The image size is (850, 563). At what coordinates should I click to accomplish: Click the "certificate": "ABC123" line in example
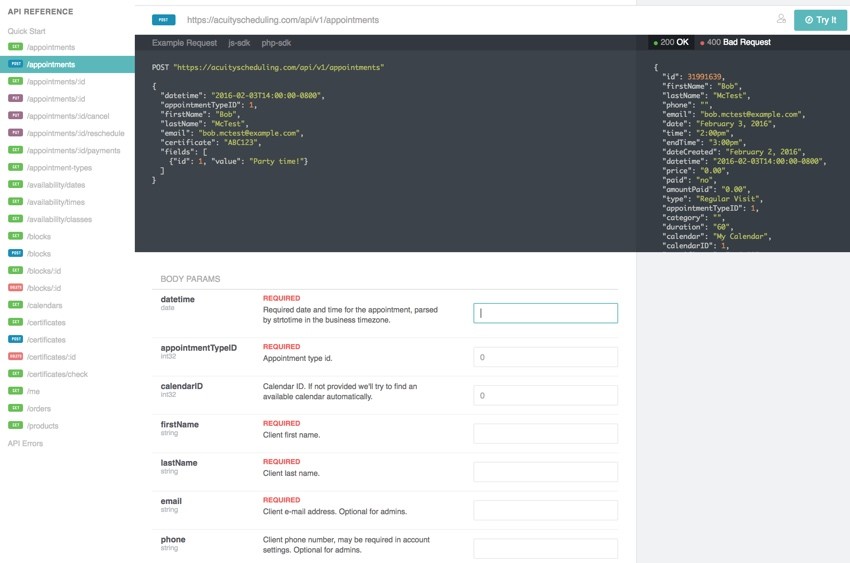click(211, 143)
